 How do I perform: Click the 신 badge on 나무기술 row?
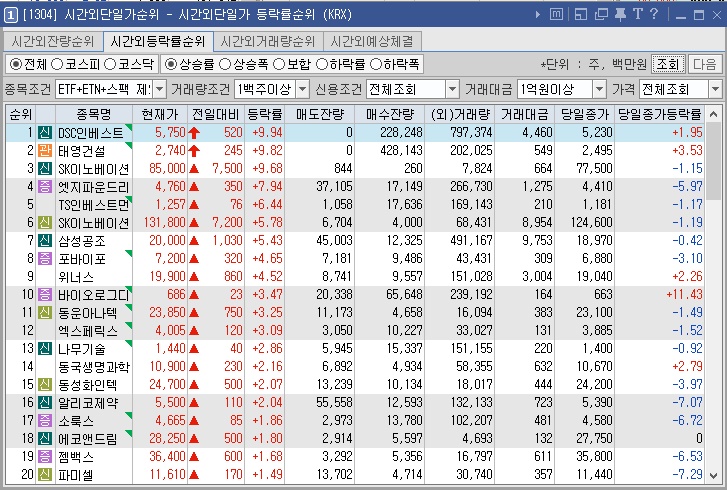(x=45, y=349)
